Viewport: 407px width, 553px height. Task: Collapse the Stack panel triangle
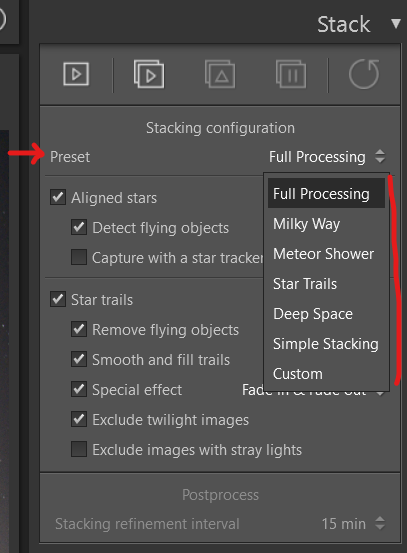pyautogui.click(x=396, y=24)
